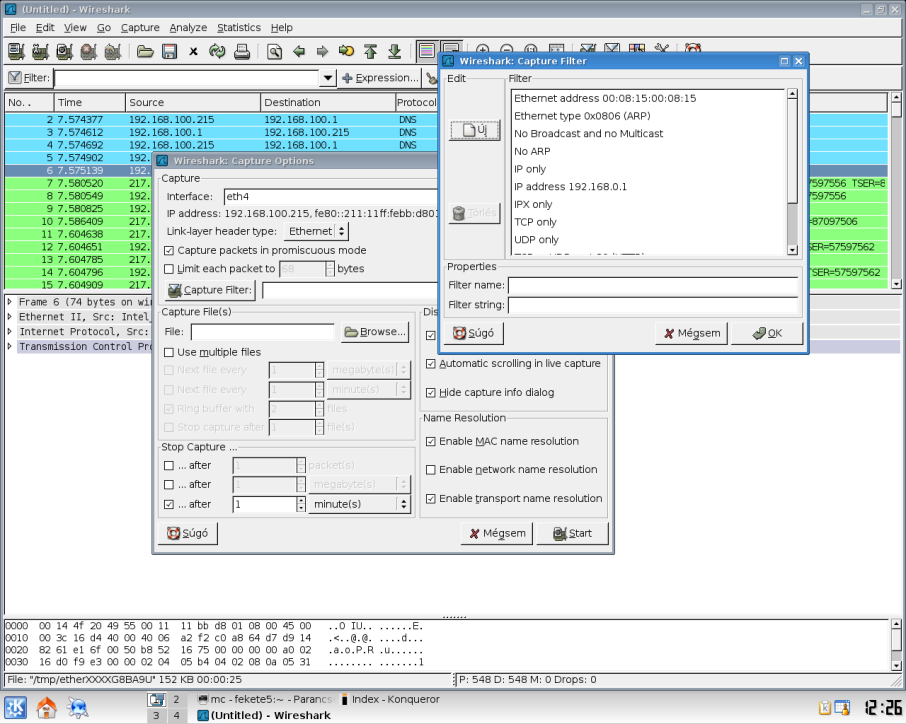Enable stop capture after packet(s) checkbox
Screen dimensions: 906x724
169,466
